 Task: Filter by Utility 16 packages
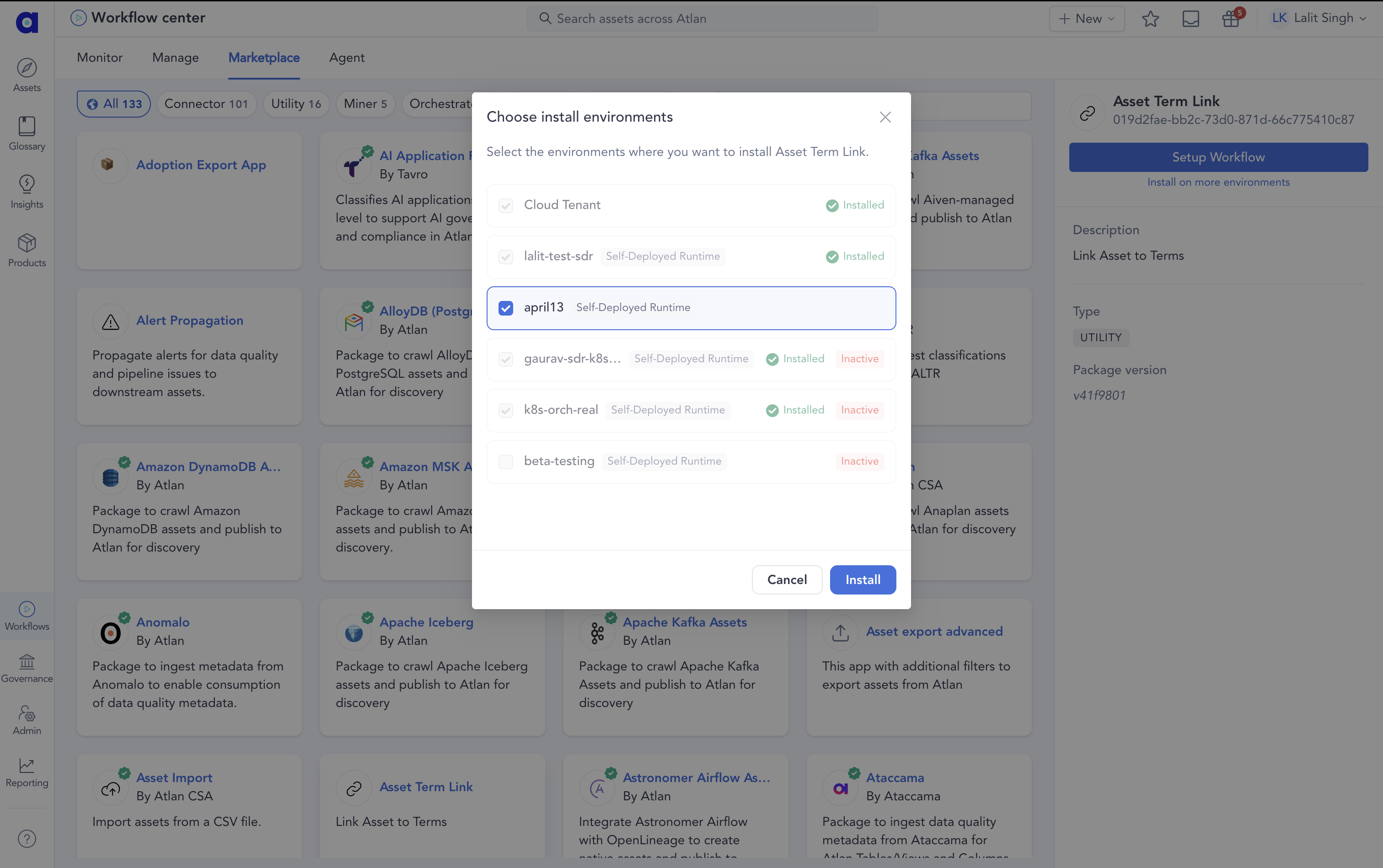295,104
